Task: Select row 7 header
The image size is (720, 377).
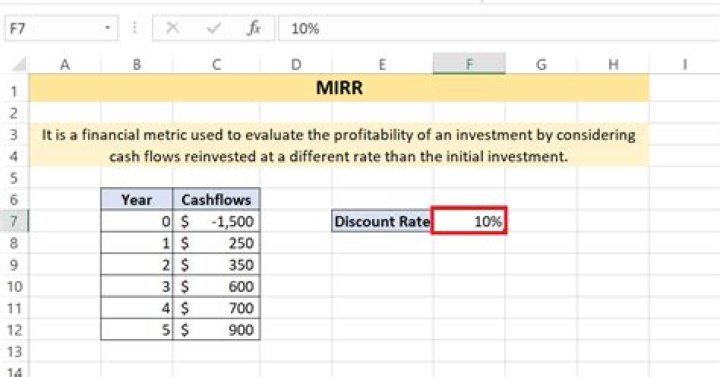Action: [14, 221]
